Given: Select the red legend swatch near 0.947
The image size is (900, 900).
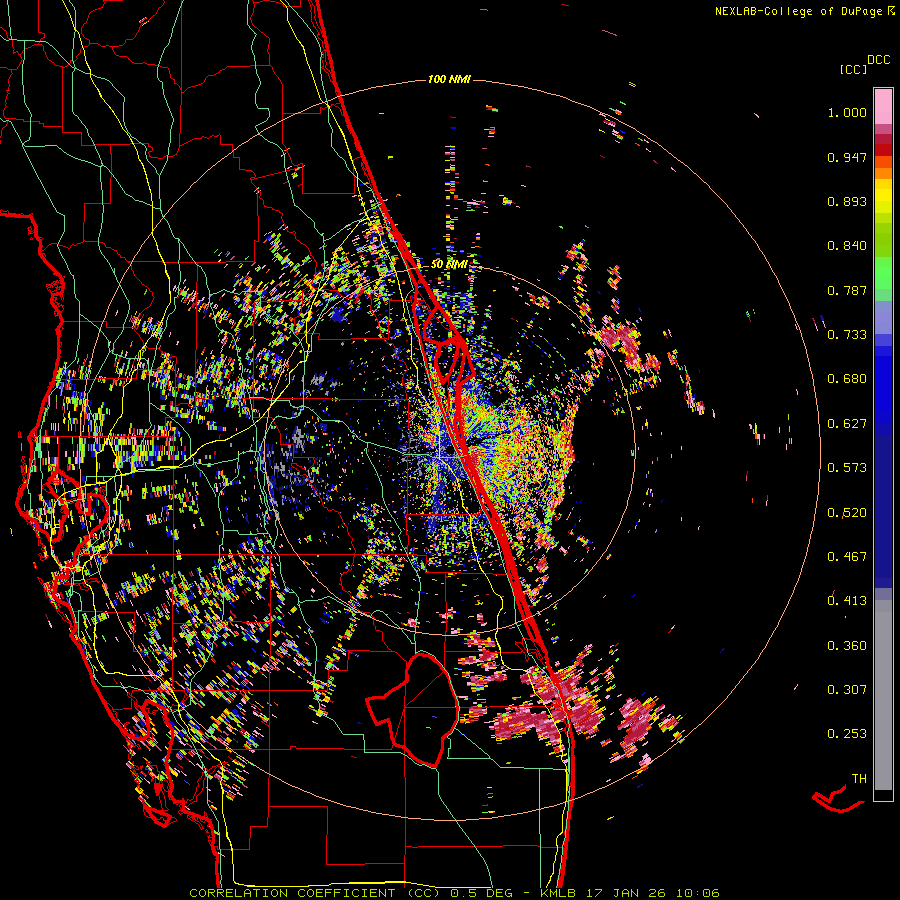Looking at the screenshot, I should click(883, 148).
